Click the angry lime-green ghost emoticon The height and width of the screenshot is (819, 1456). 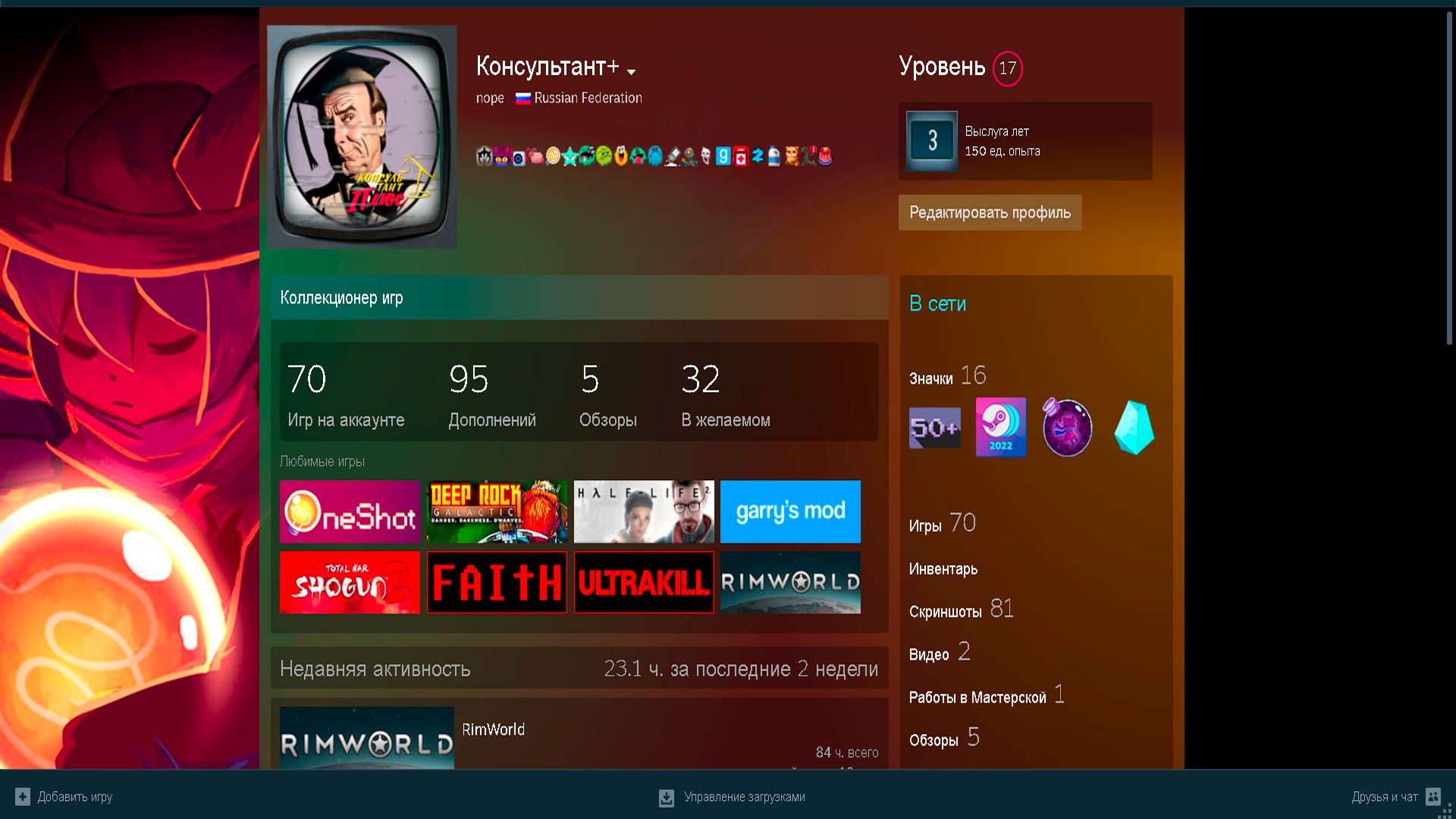(604, 156)
